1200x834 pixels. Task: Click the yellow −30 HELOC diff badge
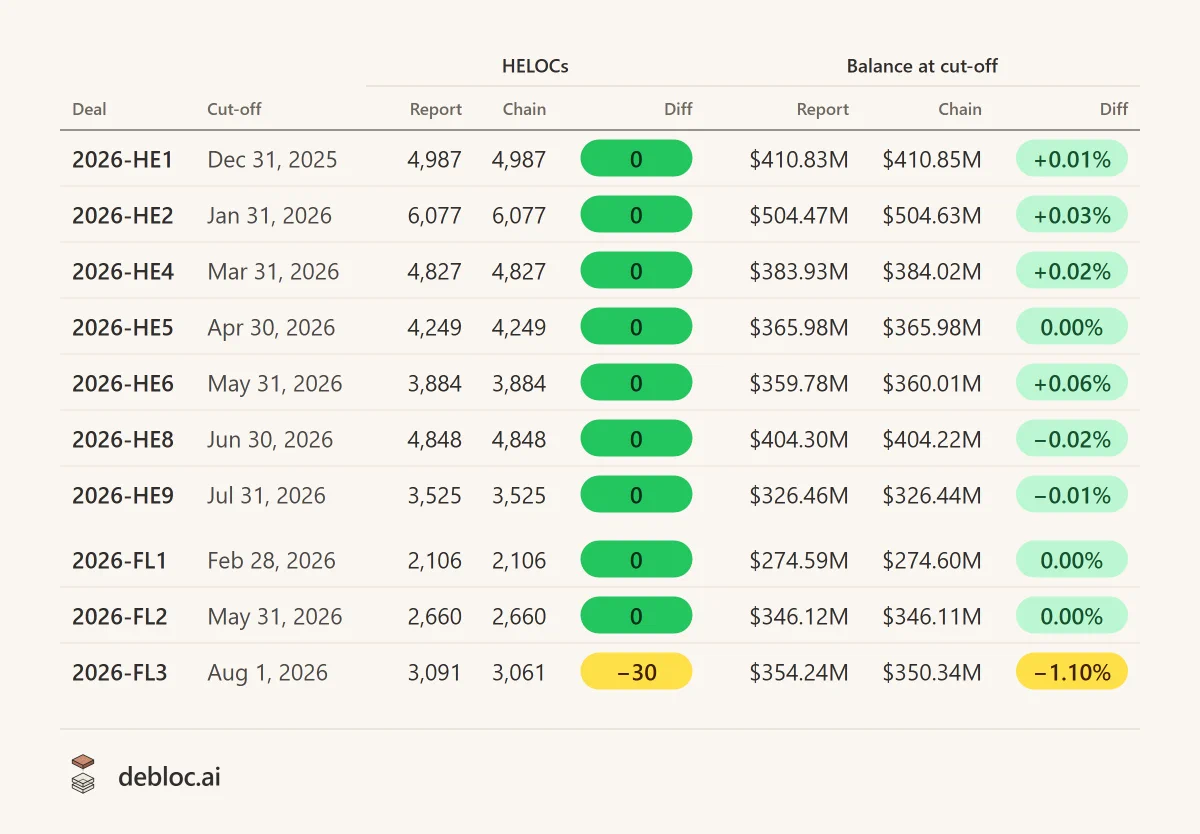(x=636, y=672)
